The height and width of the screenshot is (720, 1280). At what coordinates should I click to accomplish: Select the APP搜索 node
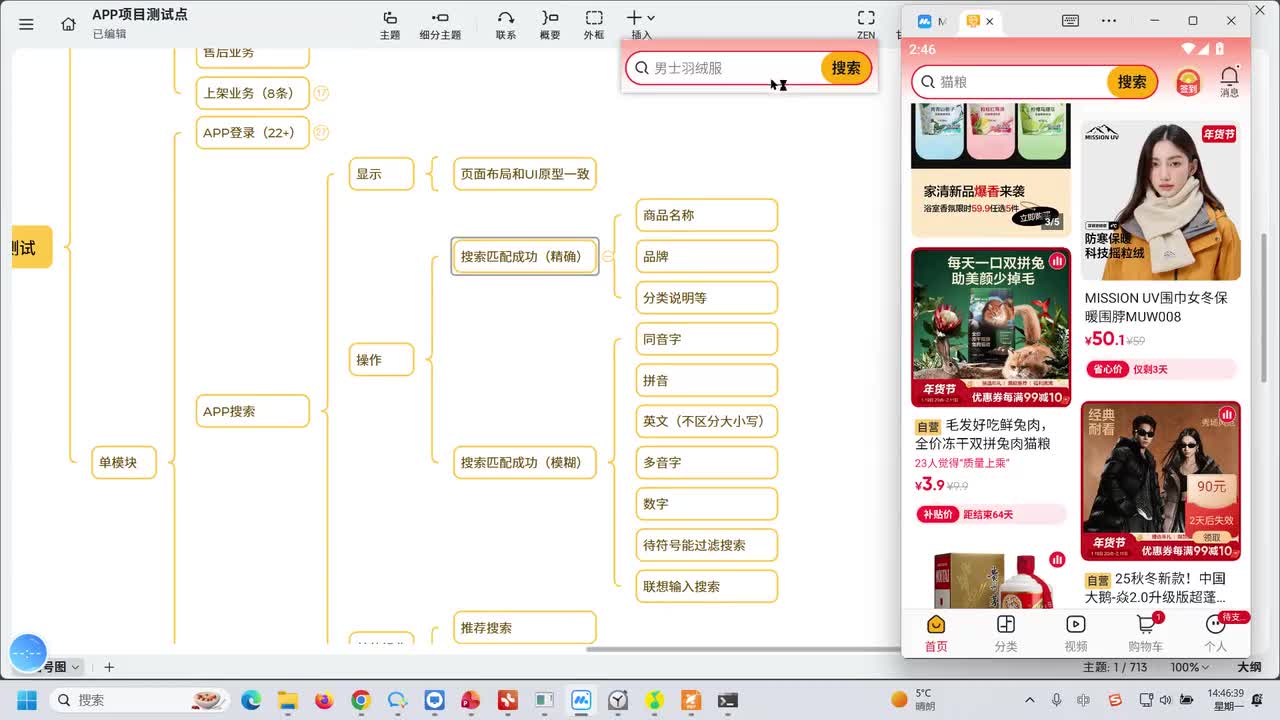(x=253, y=411)
